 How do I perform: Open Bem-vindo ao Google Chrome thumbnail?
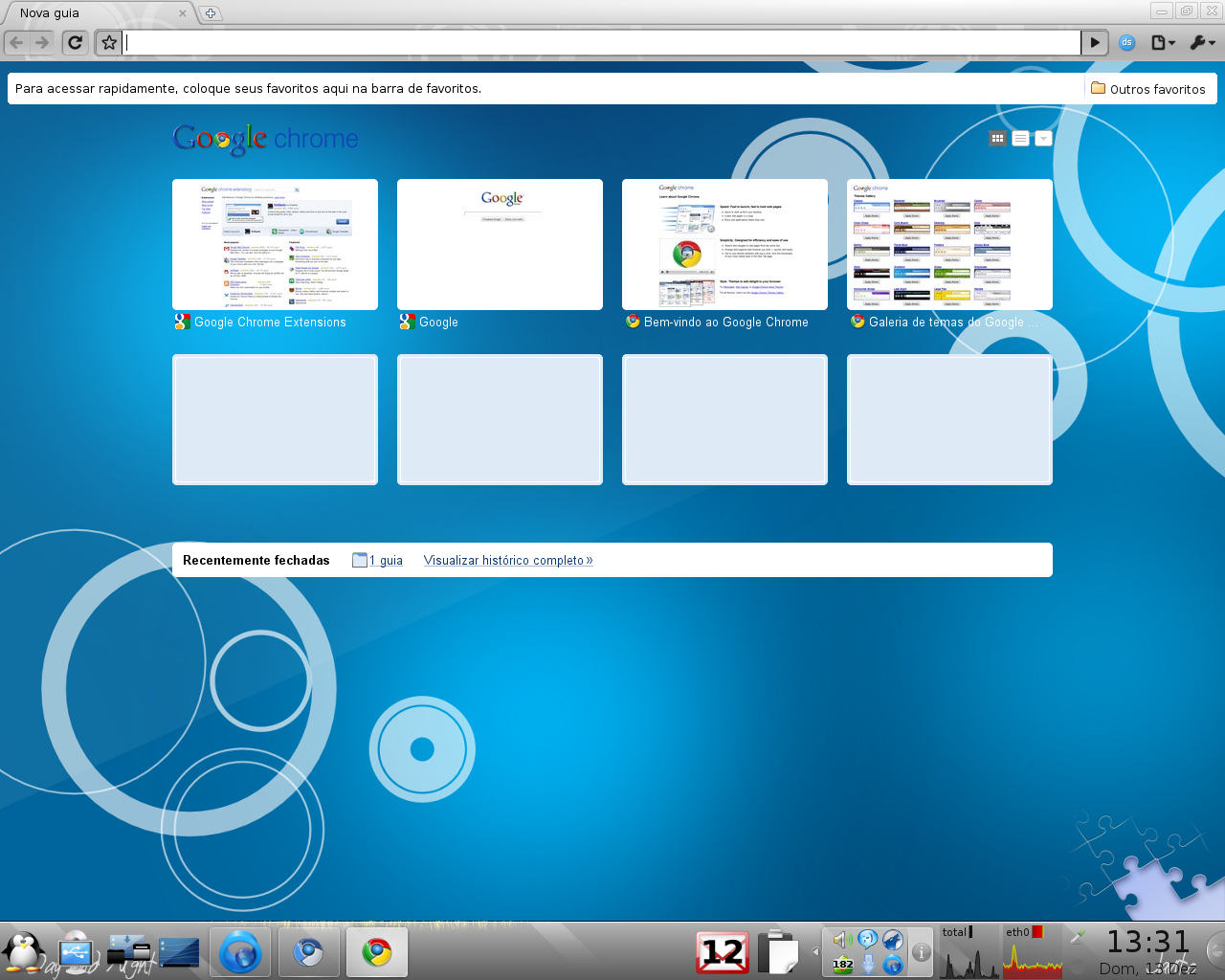(724, 244)
